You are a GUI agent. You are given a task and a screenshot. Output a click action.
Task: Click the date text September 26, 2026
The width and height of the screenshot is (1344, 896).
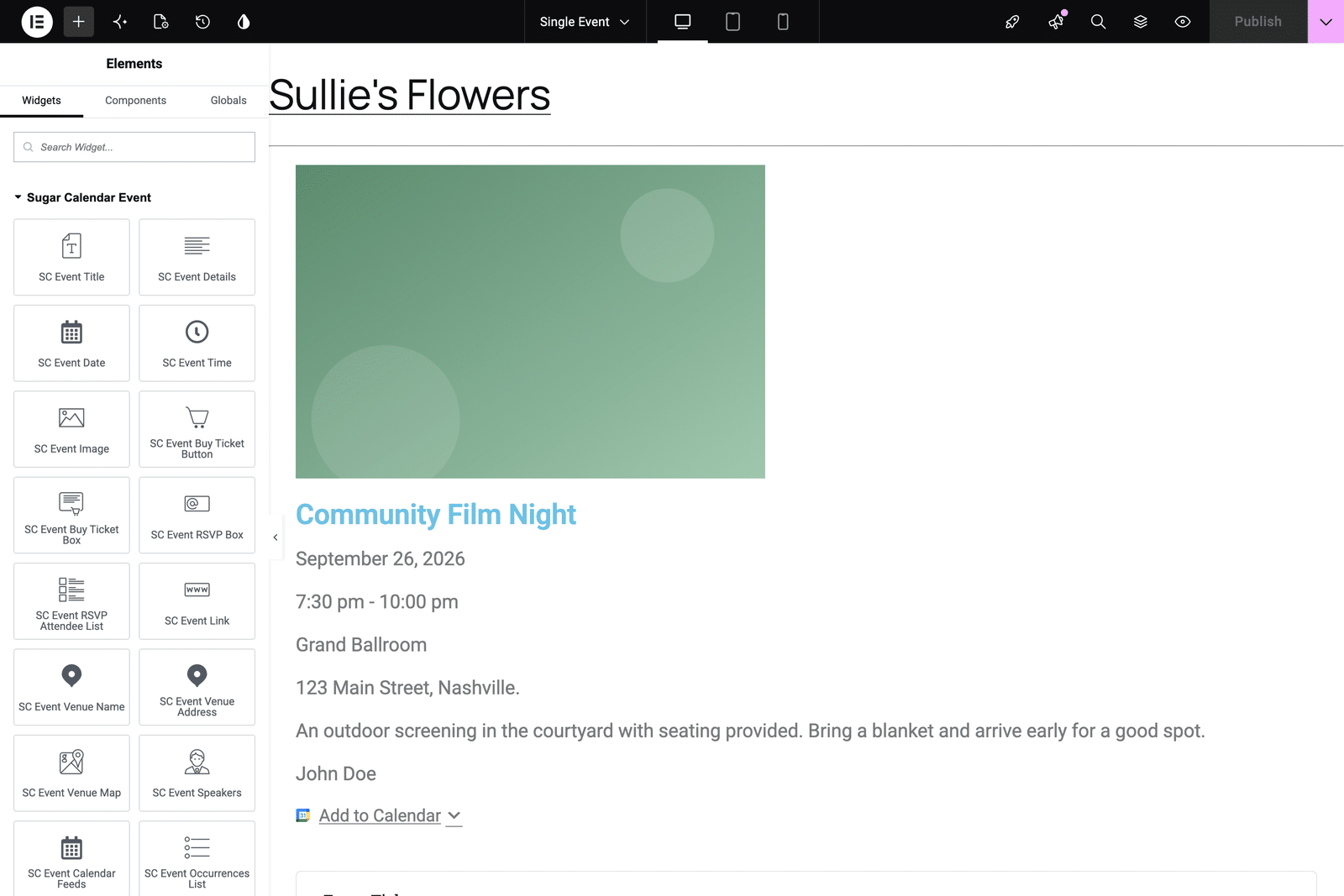pyautogui.click(x=381, y=558)
